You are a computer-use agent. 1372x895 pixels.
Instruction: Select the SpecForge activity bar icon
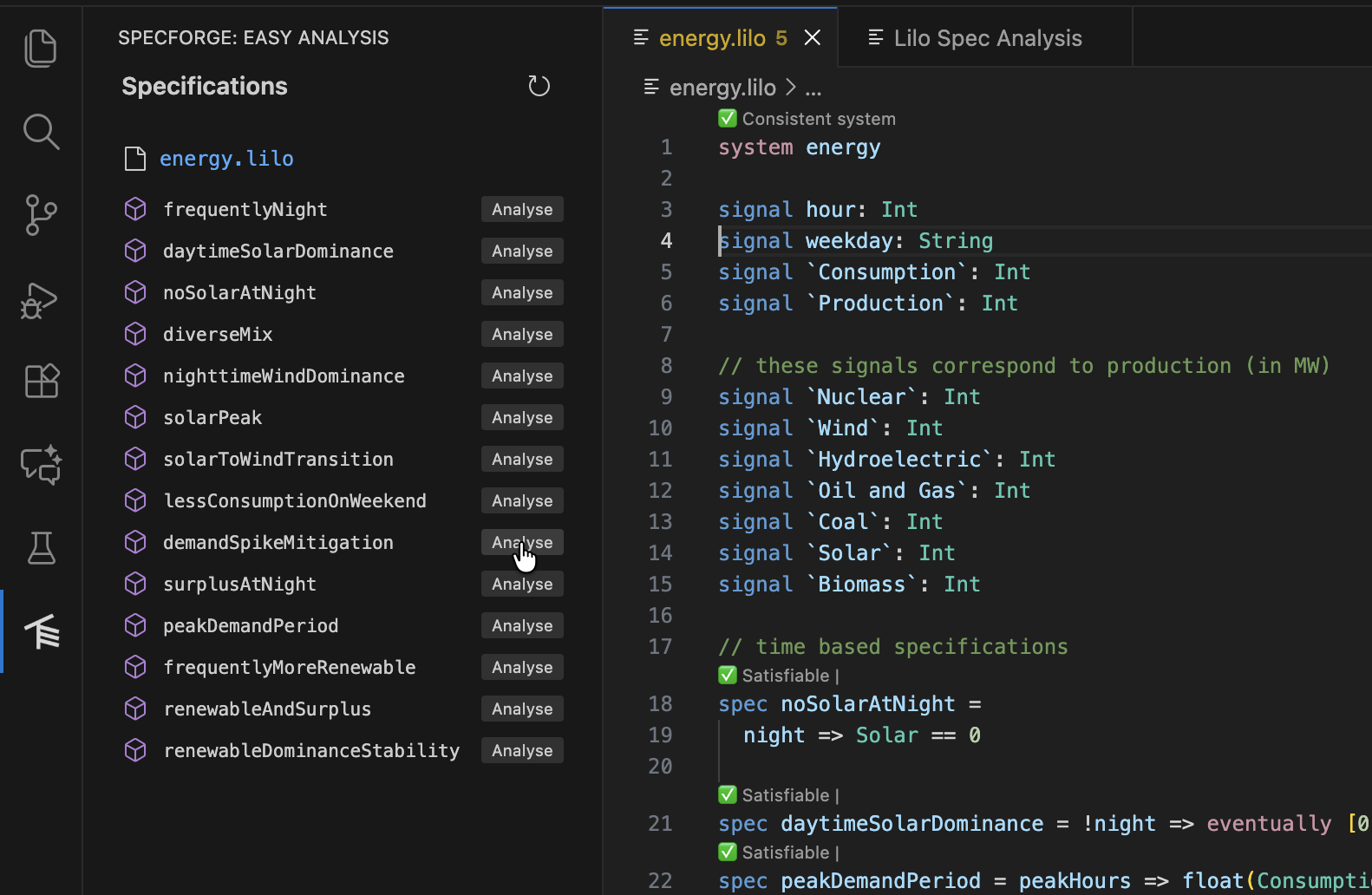click(x=41, y=631)
